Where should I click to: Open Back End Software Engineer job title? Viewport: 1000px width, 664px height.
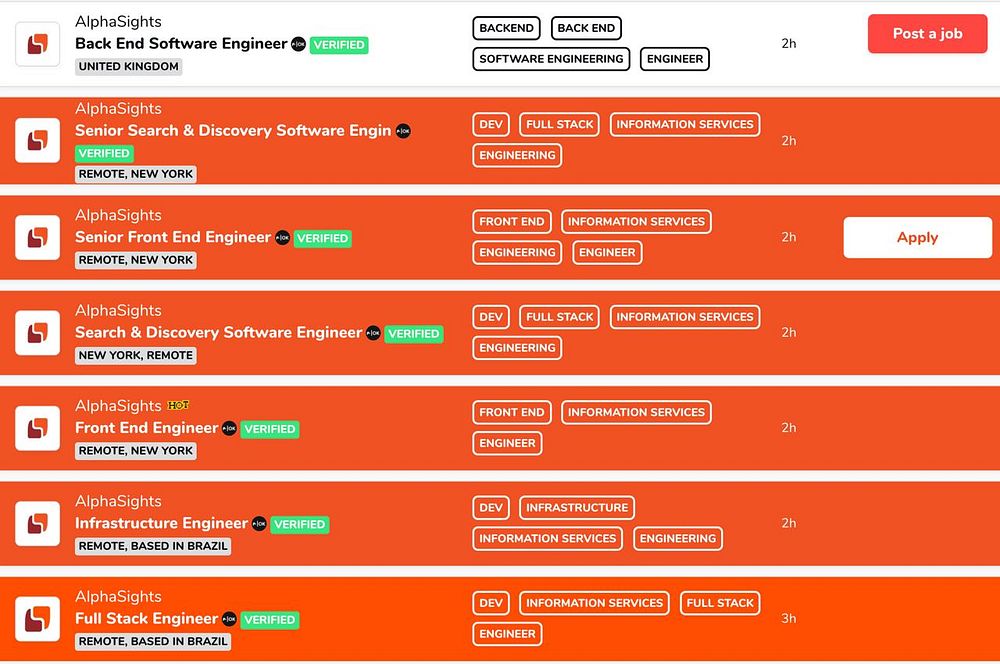181,43
